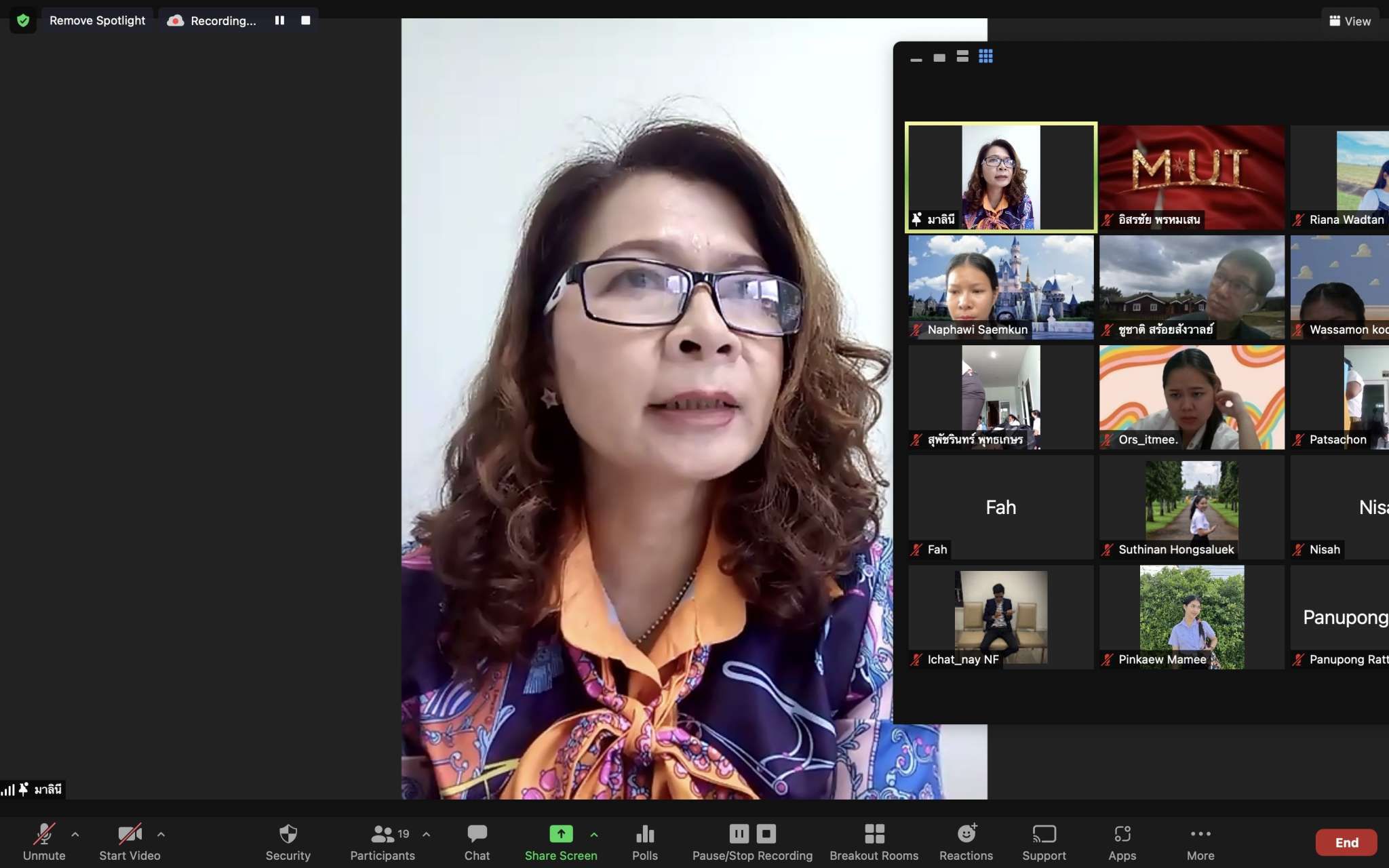
Task: Open the View menu
Action: [1350, 21]
